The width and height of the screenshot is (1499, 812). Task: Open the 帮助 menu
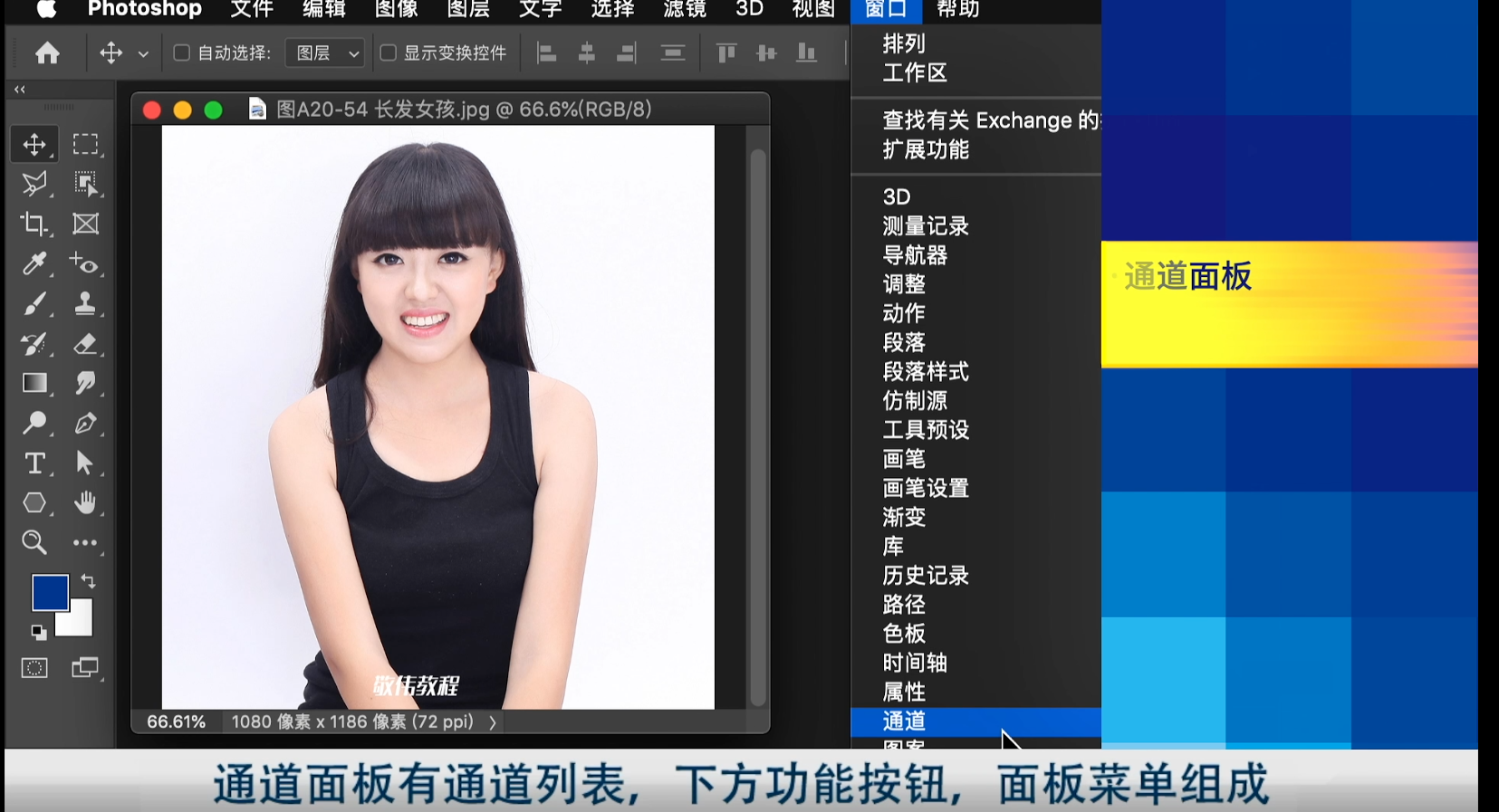(x=957, y=9)
